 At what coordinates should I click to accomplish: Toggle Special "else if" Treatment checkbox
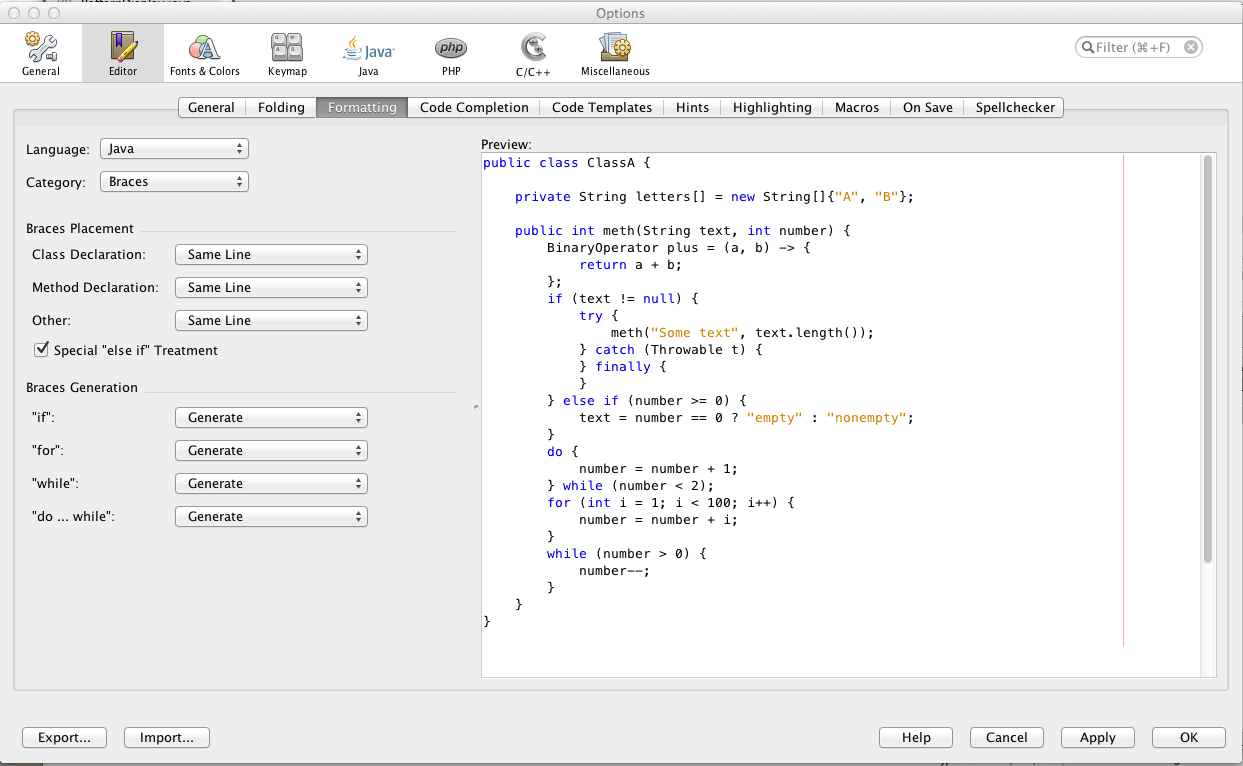tap(42, 350)
